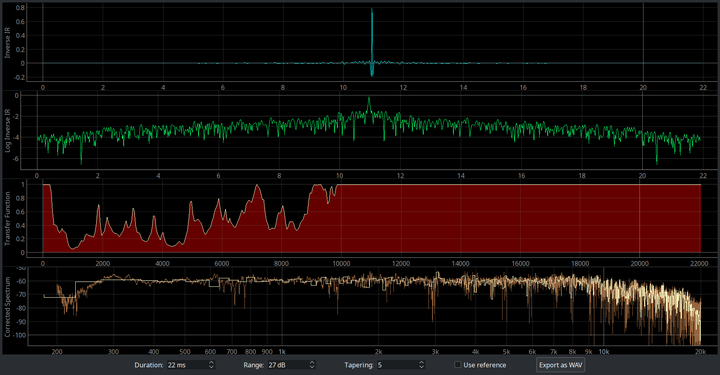Screen dimensions: 720x375
Task: Click the Export as WAV button
Action: 560,365
